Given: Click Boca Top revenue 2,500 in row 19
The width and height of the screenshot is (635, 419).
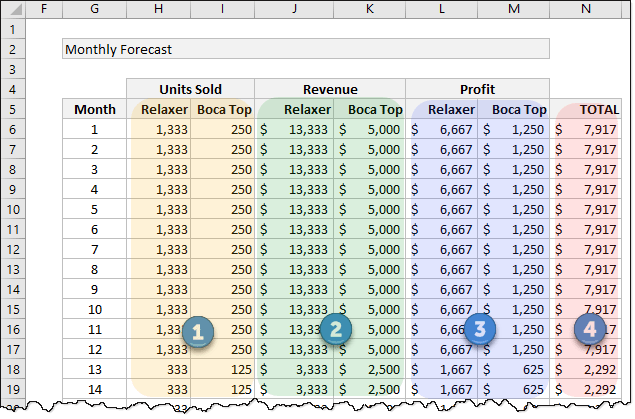Looking at the screenshot, I should coord(369,389).
